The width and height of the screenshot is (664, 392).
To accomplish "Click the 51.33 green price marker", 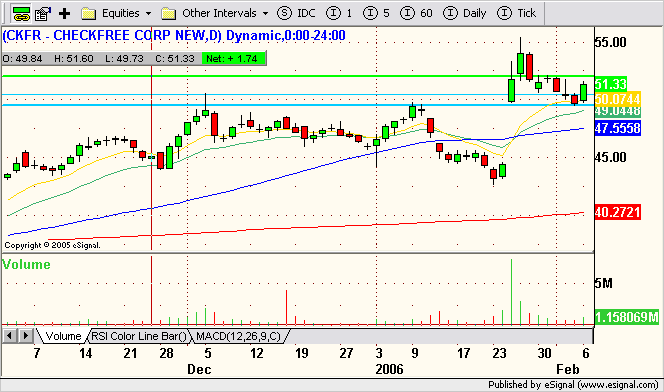I will pos(610,84).
